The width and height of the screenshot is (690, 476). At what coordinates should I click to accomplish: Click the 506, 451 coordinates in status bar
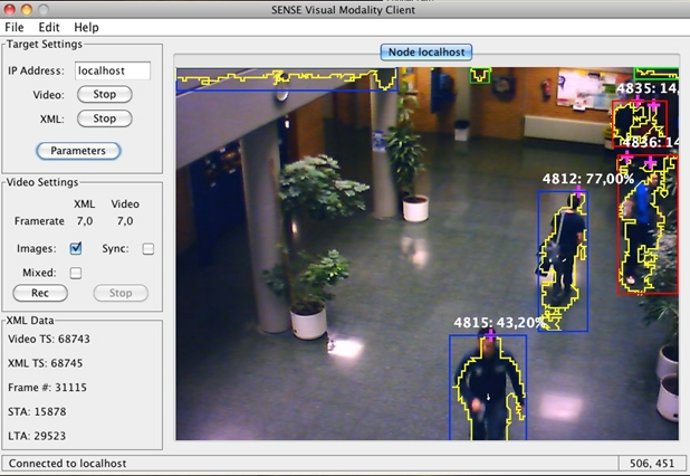pos(652,463)
